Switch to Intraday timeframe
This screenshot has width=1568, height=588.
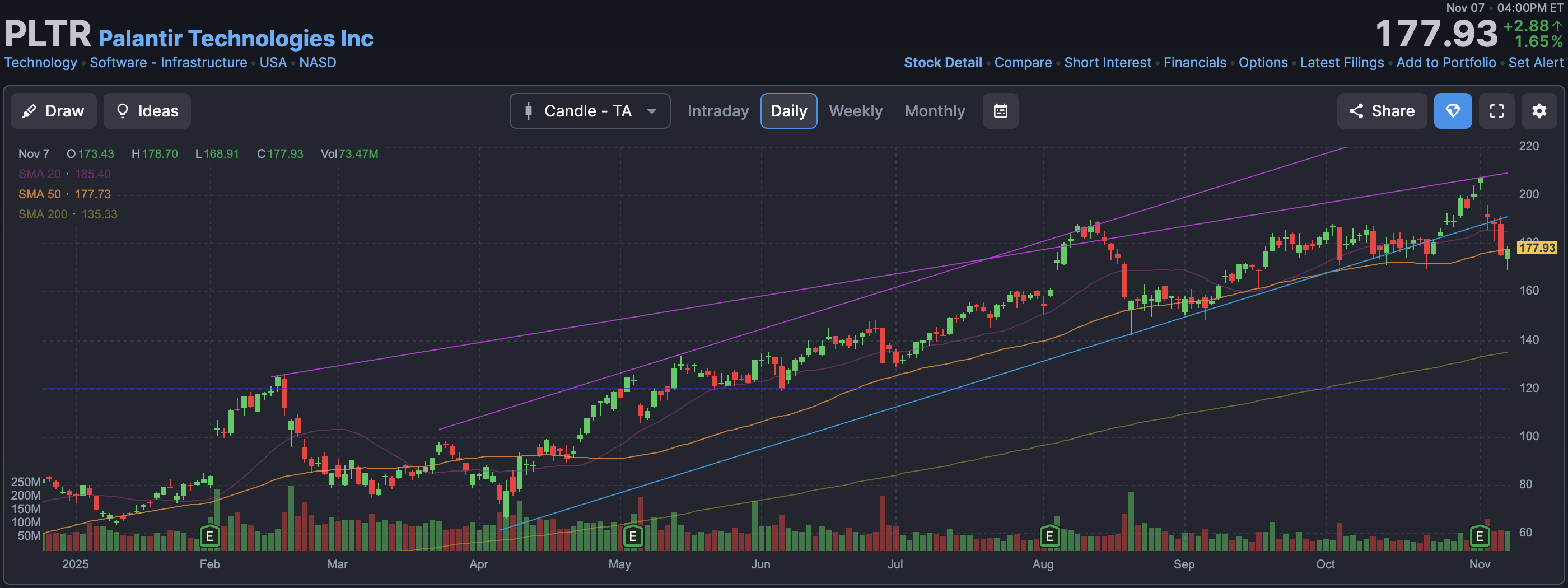718,111
